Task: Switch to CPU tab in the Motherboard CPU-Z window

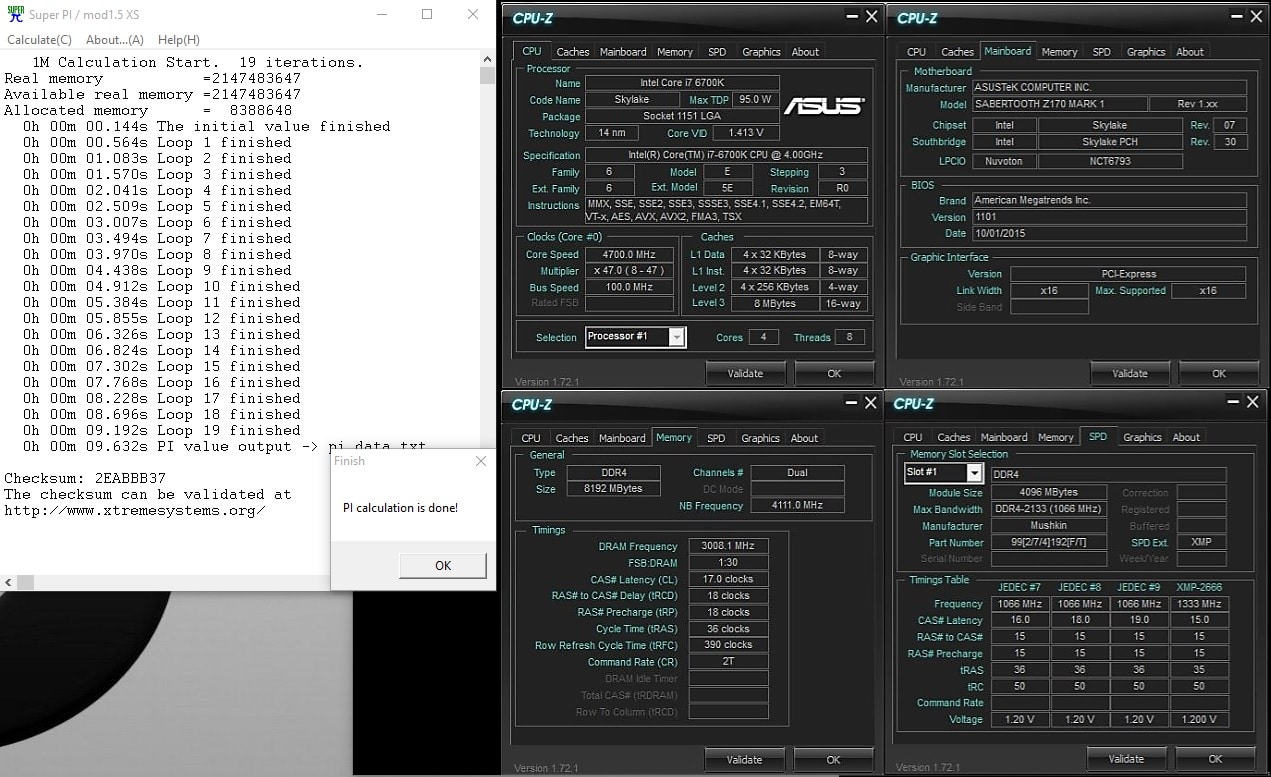Action: pyautogui.click(x=917, y=52)
